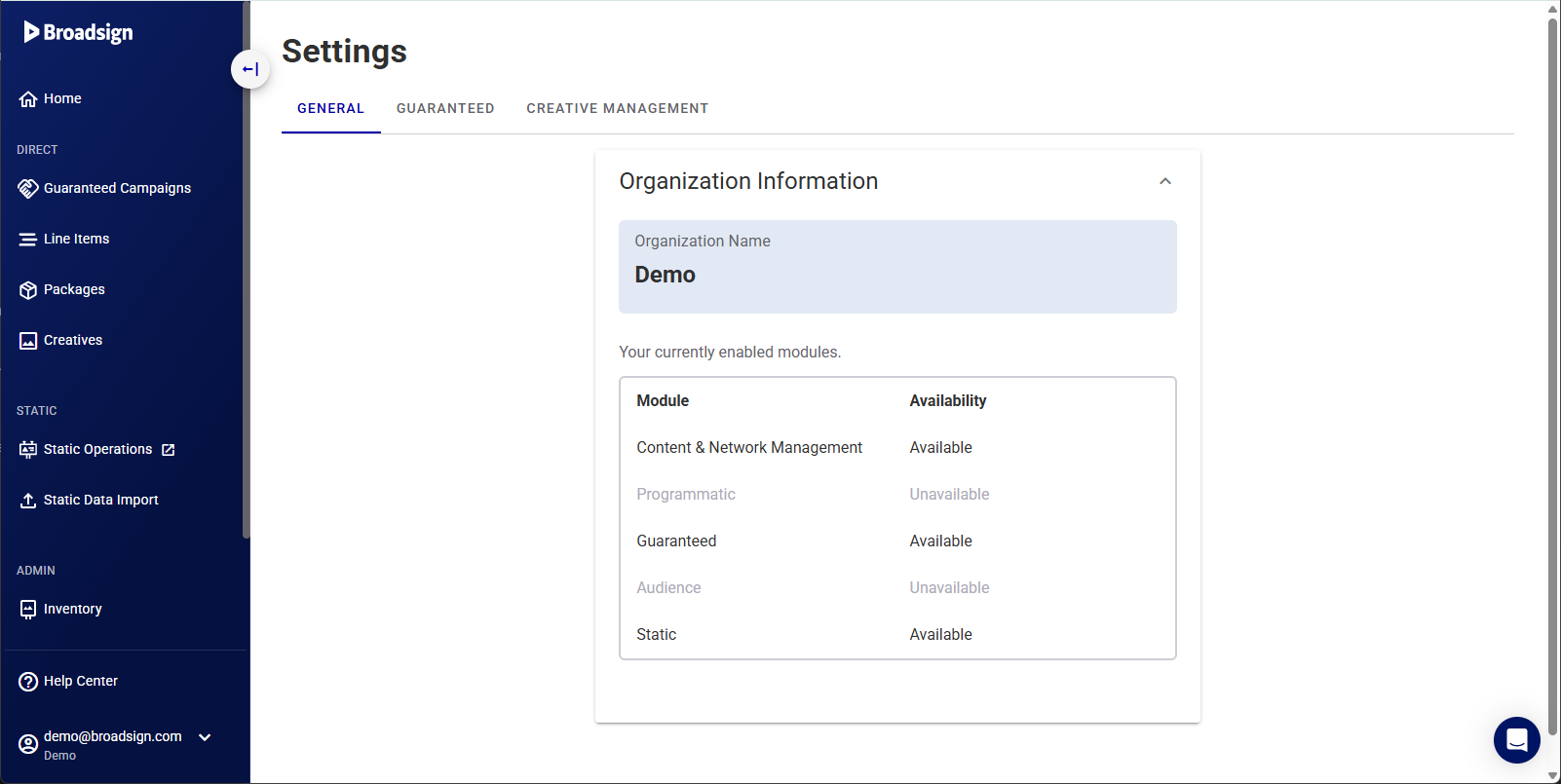Viewport: 1561px width, 784px height.
Task: Switch to the Guaranteed tab
Action: pyautogui.click(x=445, y=108)
